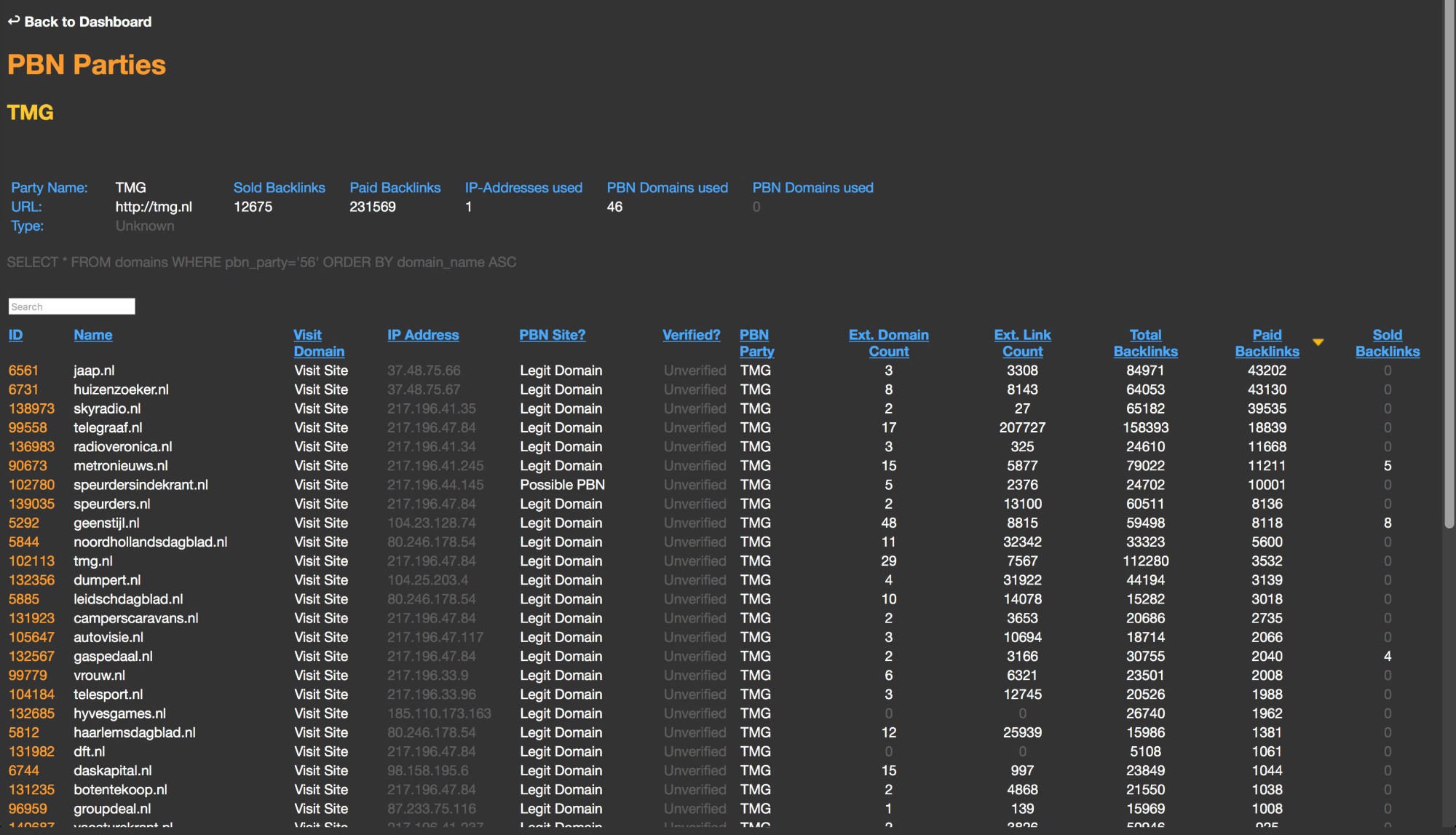Screen dimensions: 1456x835
Task: Open domain ID 132356
Action: point(31,580)
